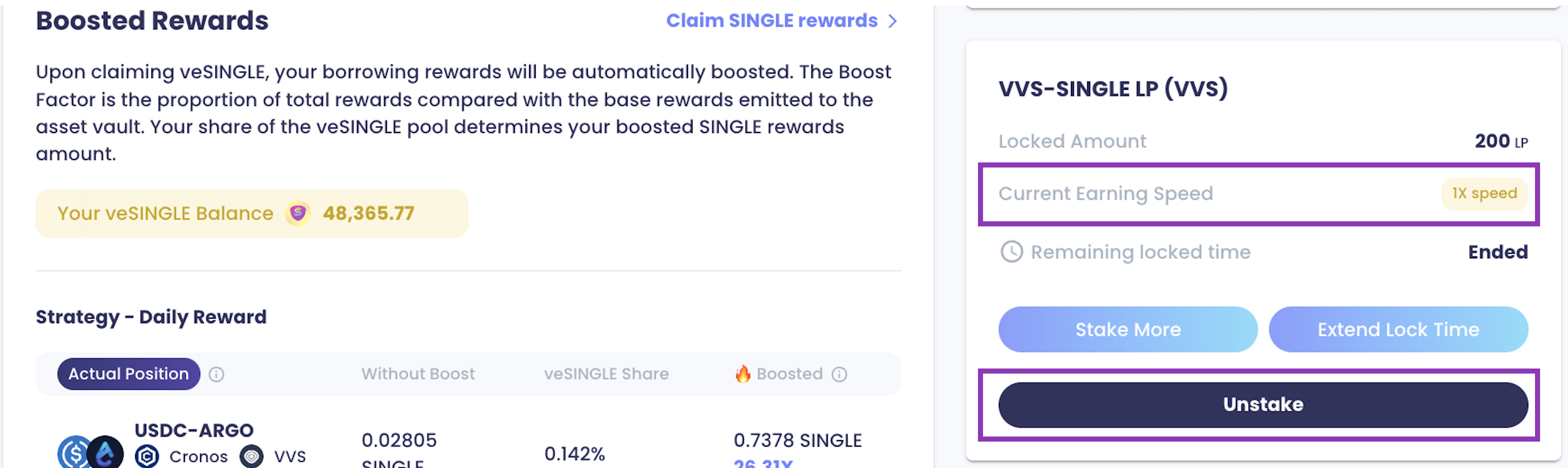
Task: Click the info icon beside Boosted
Action: [839, 374]
